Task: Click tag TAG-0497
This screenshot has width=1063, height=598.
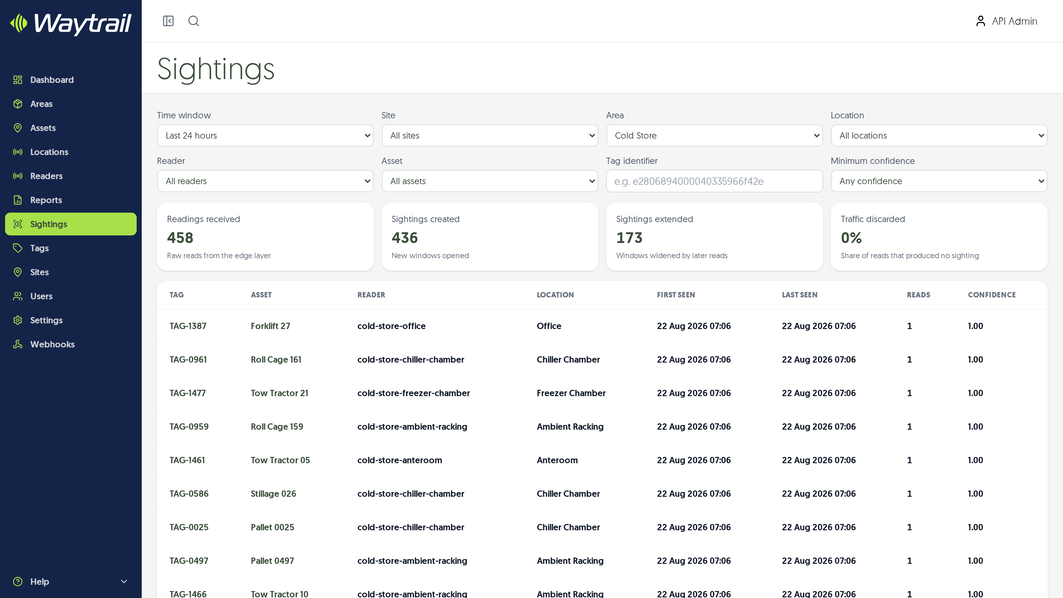Action: (x=188, y=561)
